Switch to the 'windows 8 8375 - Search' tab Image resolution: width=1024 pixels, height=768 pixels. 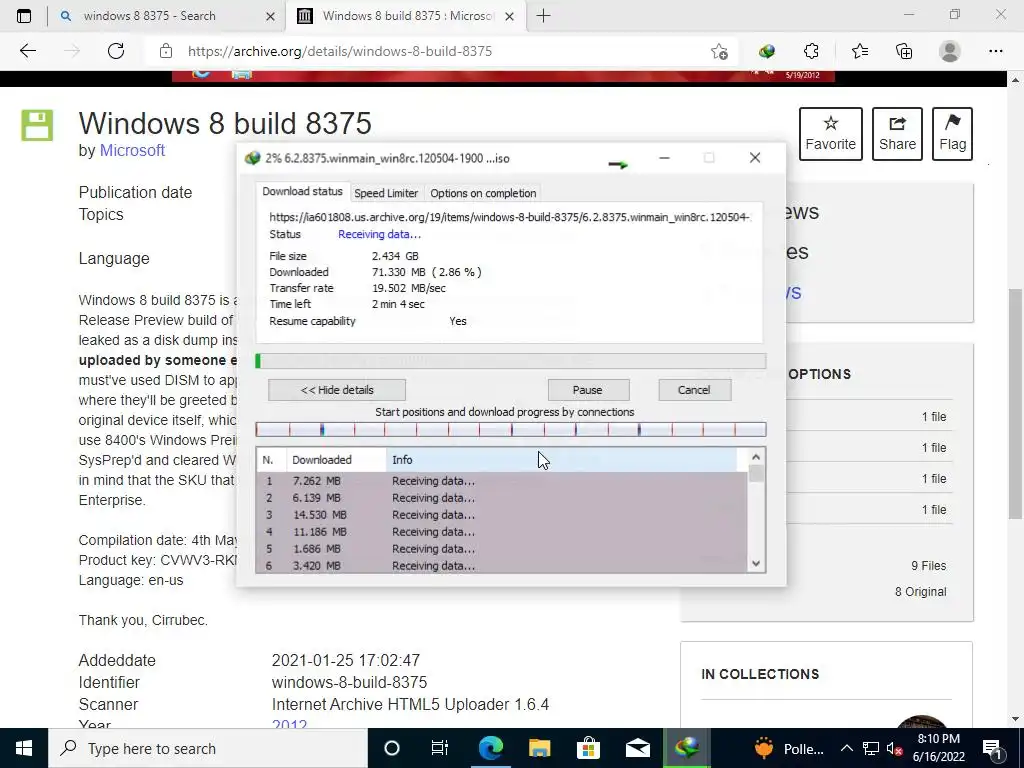pos(167,16)
